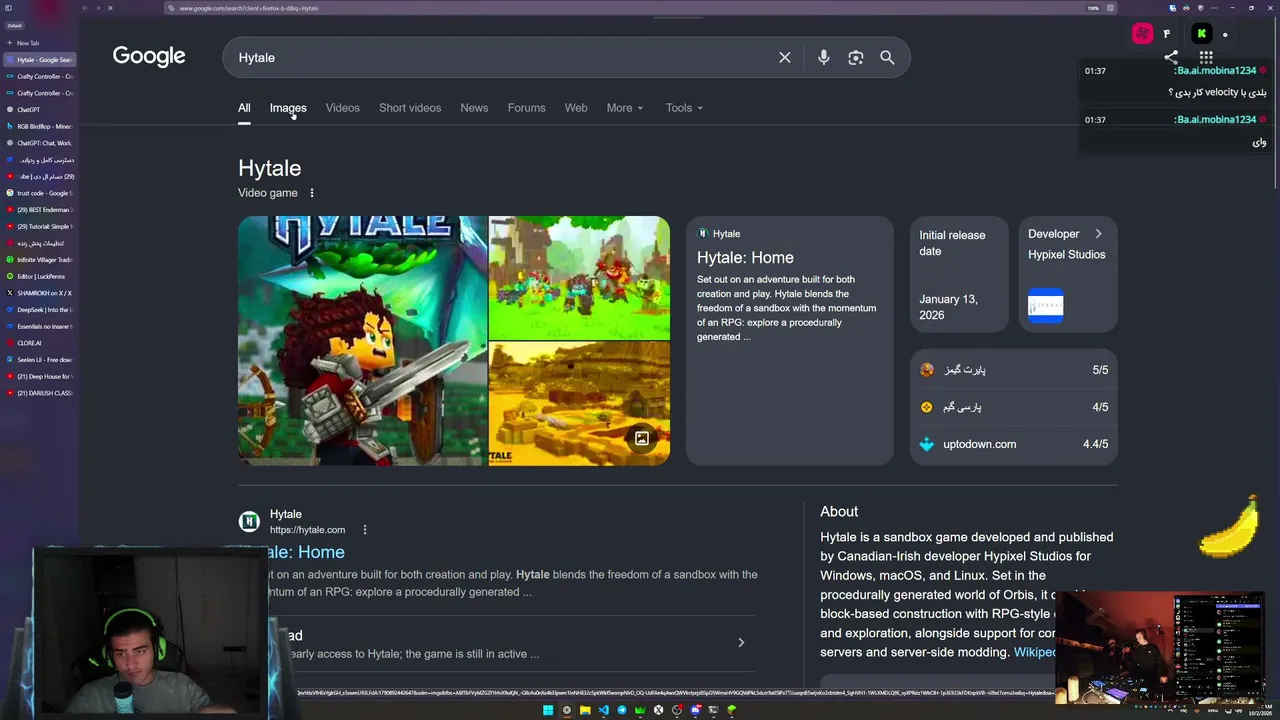Open the Hytale: Home knowledge panel link

745,258
